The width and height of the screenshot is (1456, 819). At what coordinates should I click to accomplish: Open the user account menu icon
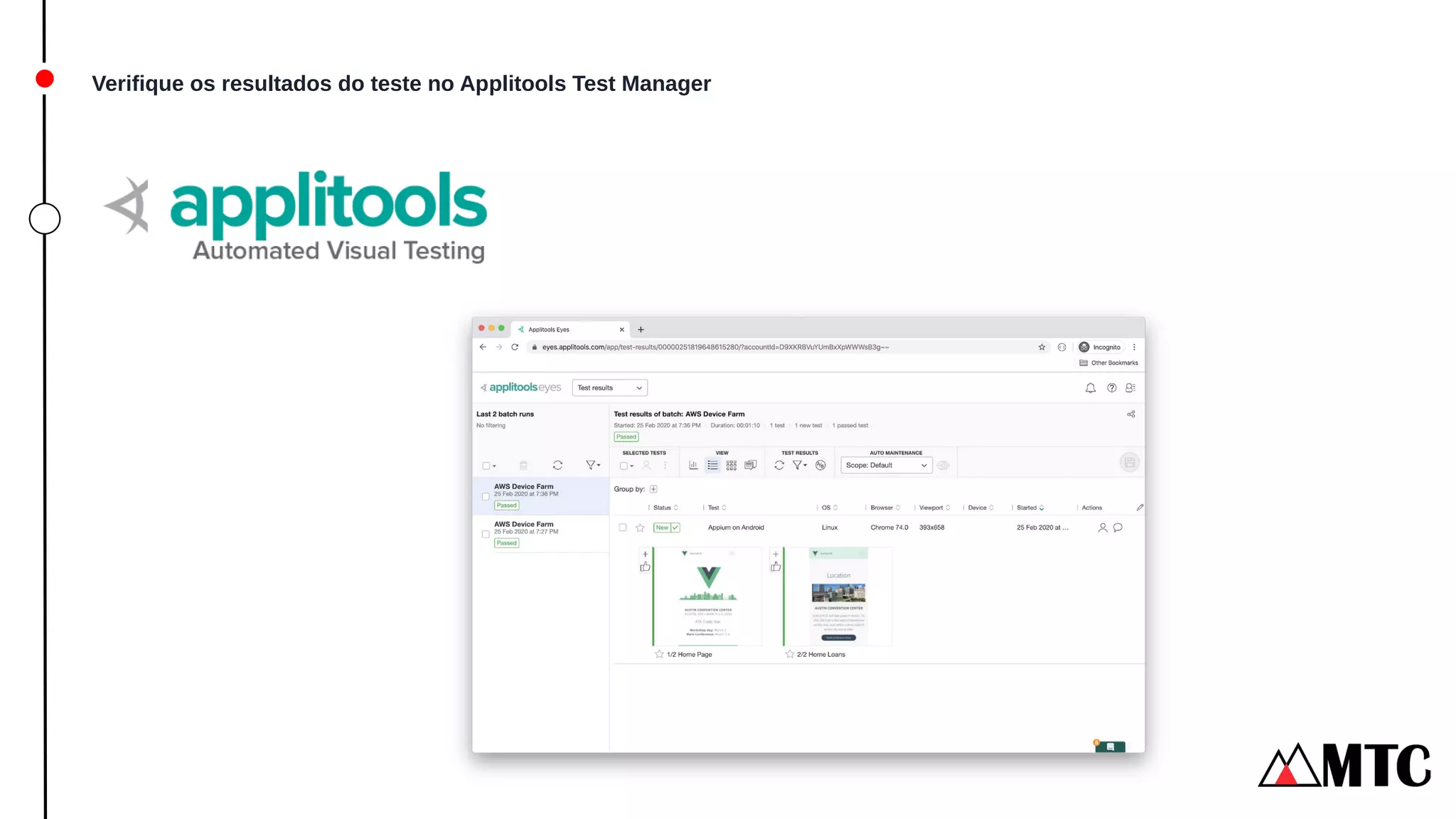point(1130,388)
